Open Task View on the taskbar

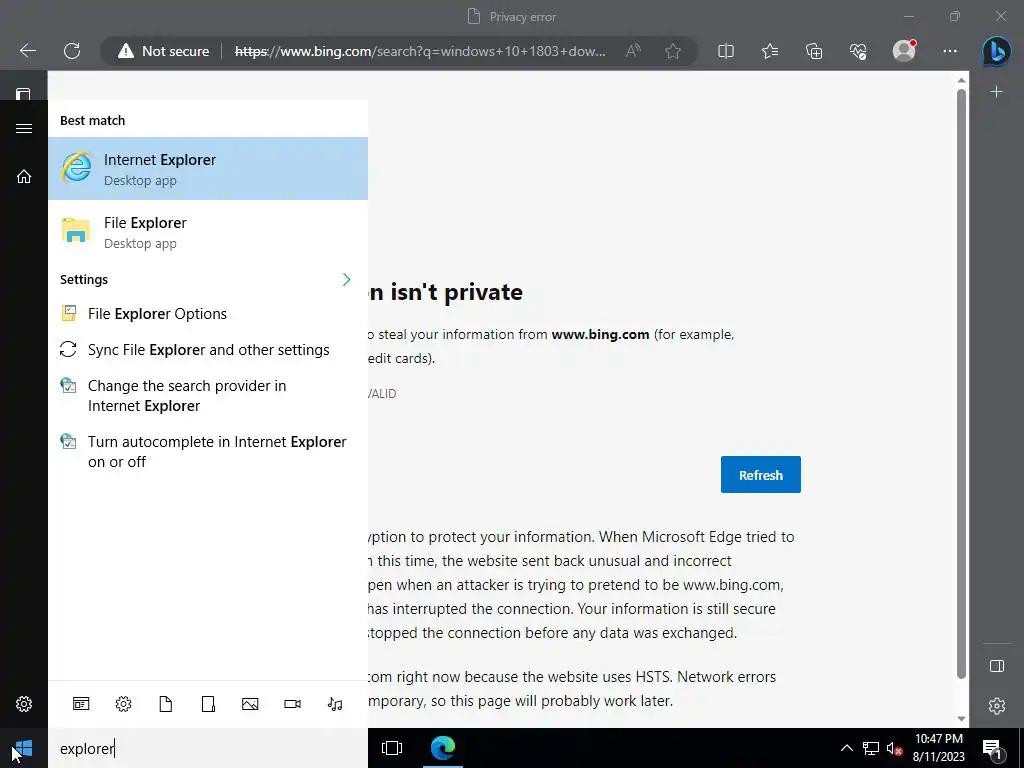(392, 748)
